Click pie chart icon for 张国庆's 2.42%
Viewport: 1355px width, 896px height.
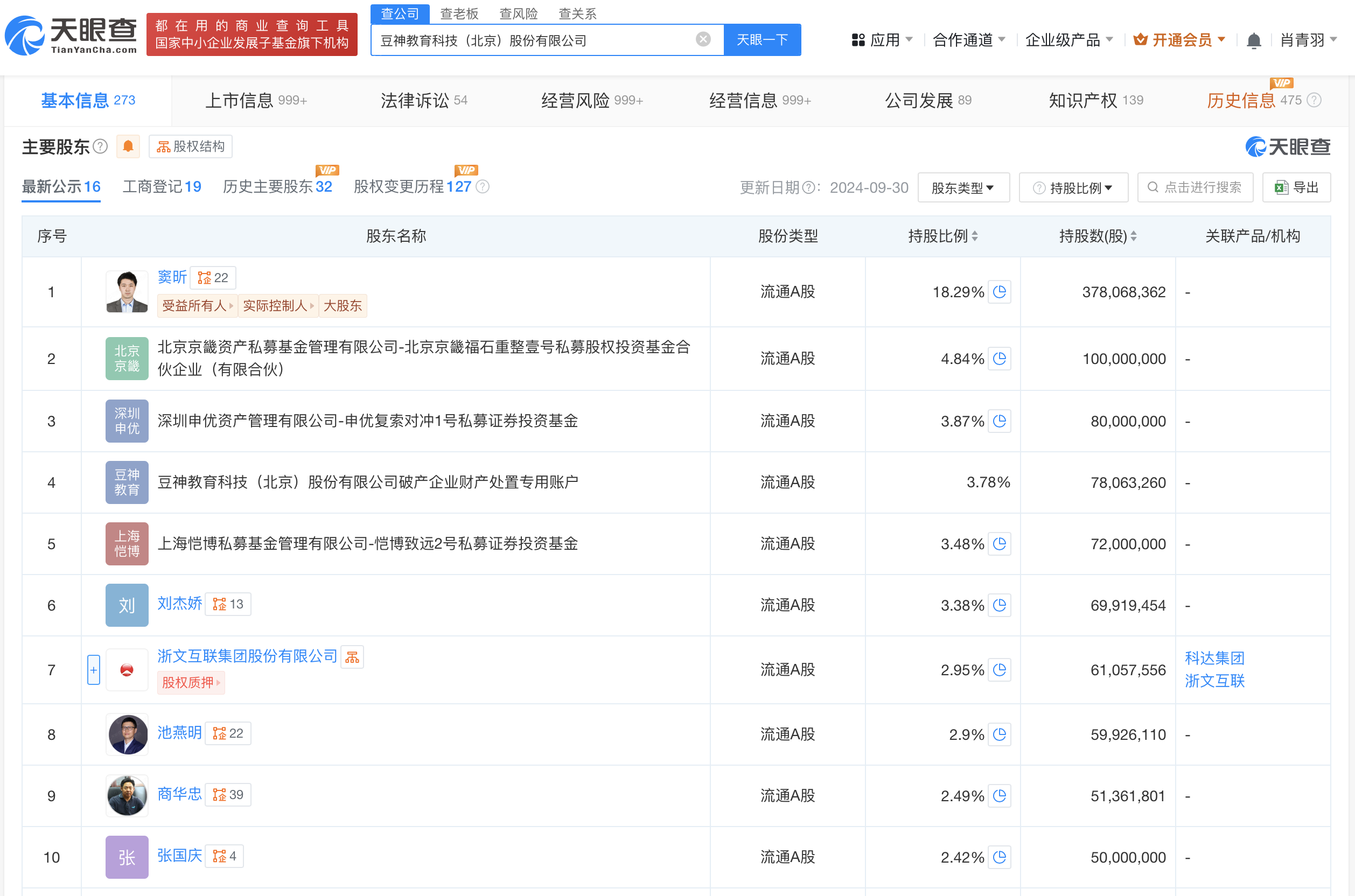1000,857
